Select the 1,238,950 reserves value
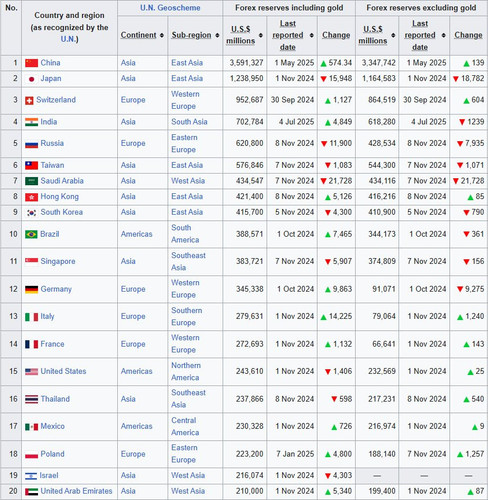This screenshot has height=500, width=488. click(x=246, y=78)
